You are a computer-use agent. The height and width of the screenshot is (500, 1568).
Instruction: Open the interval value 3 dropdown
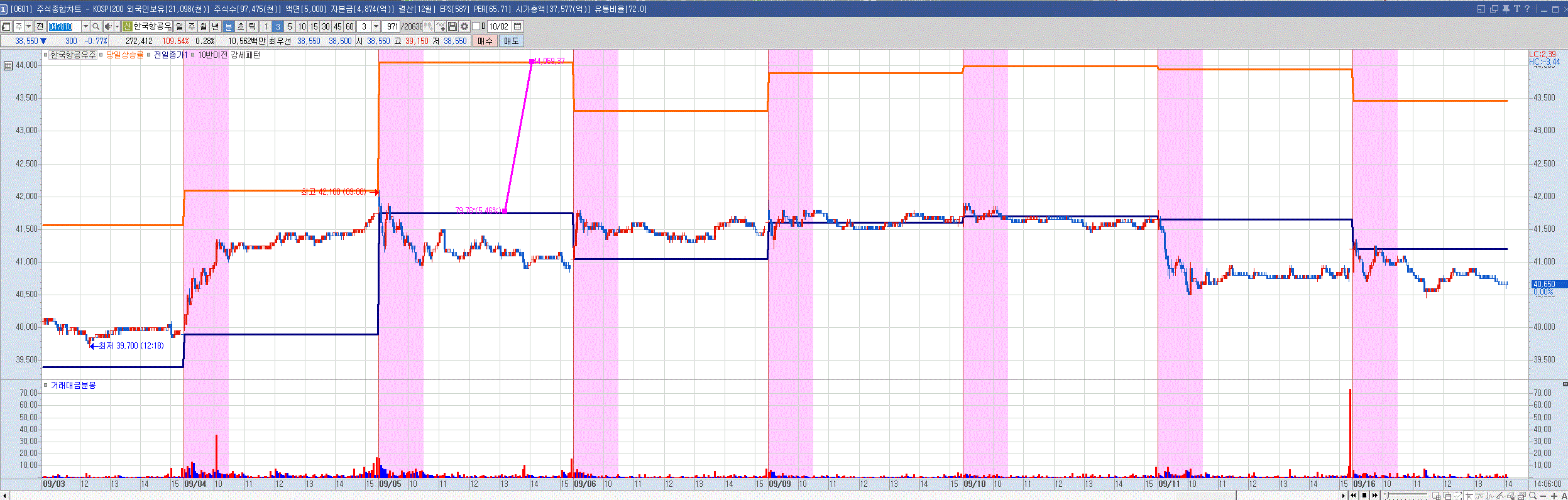(x=376, y=26)
